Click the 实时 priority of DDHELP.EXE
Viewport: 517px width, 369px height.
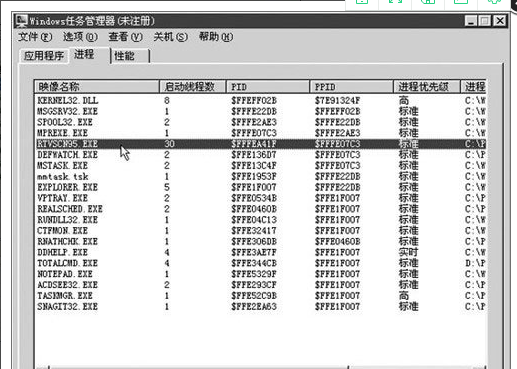408,252
